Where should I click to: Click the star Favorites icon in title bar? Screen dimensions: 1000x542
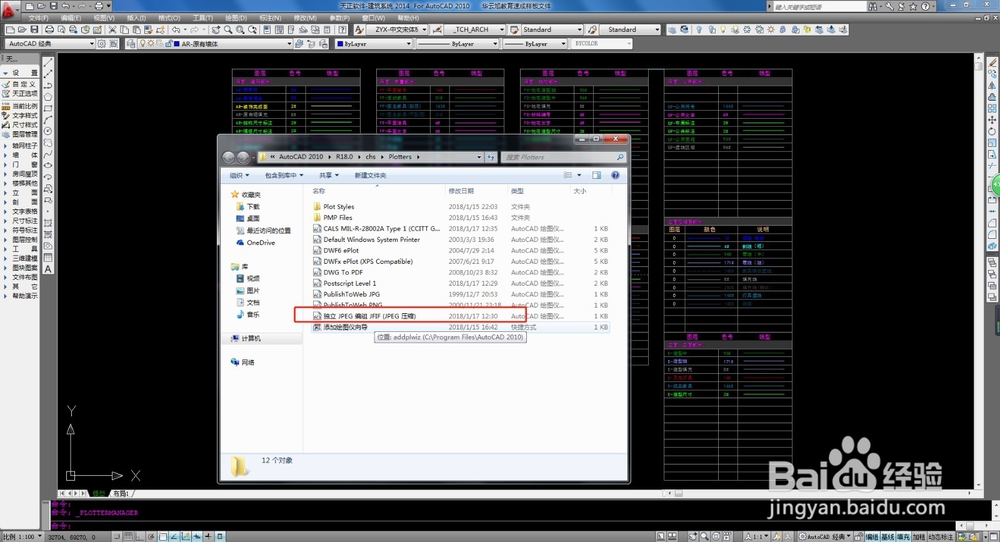[x=913, y=6]
